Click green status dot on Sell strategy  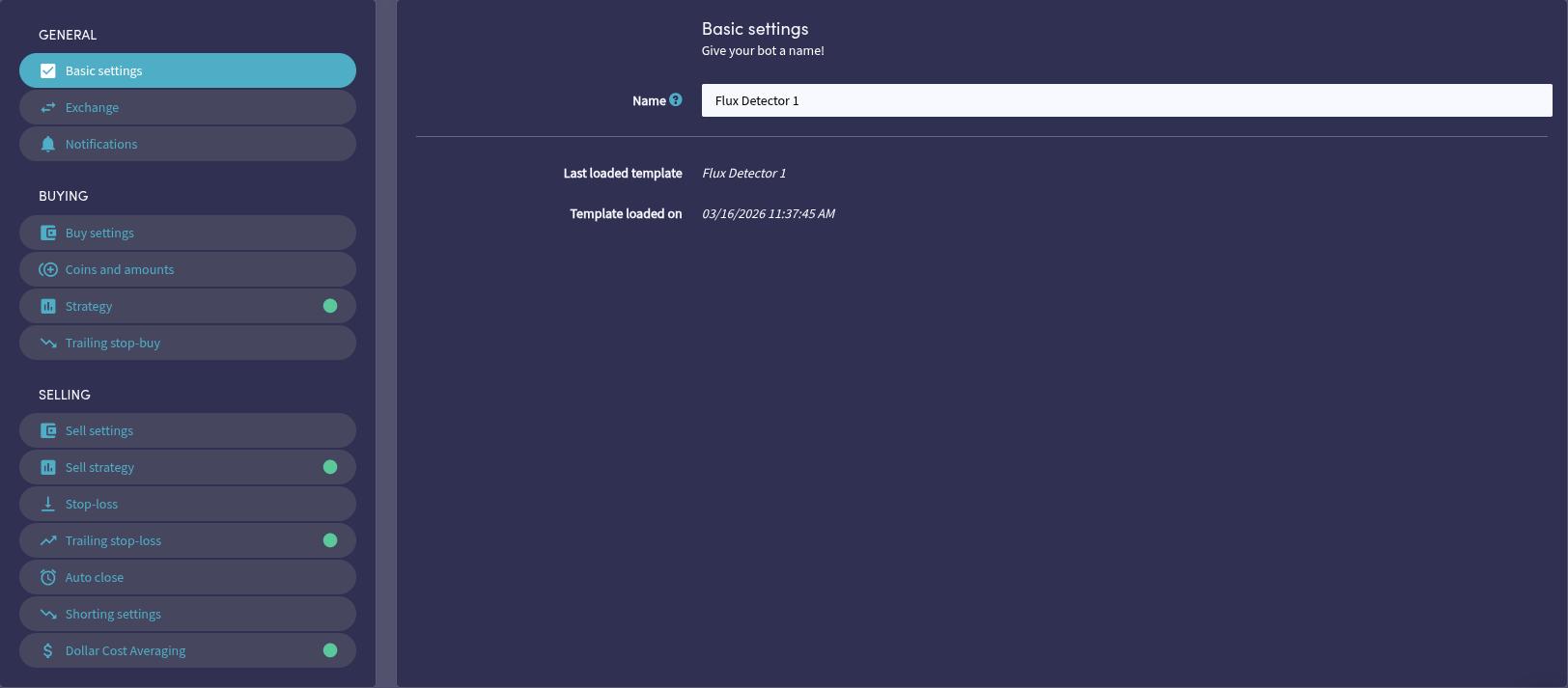point(330,467)
